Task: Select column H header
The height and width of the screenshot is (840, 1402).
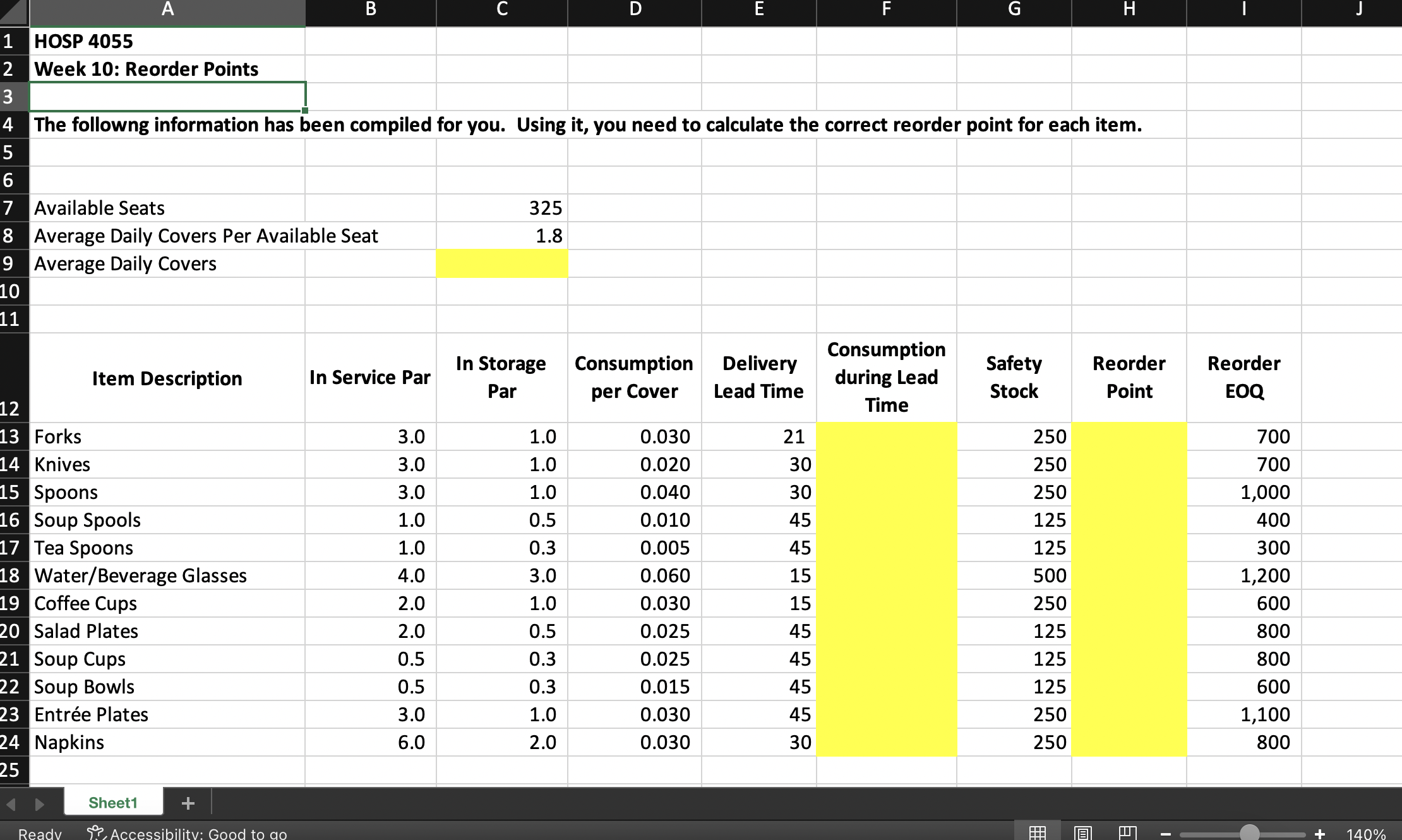Action: (x=1129, y=9)
